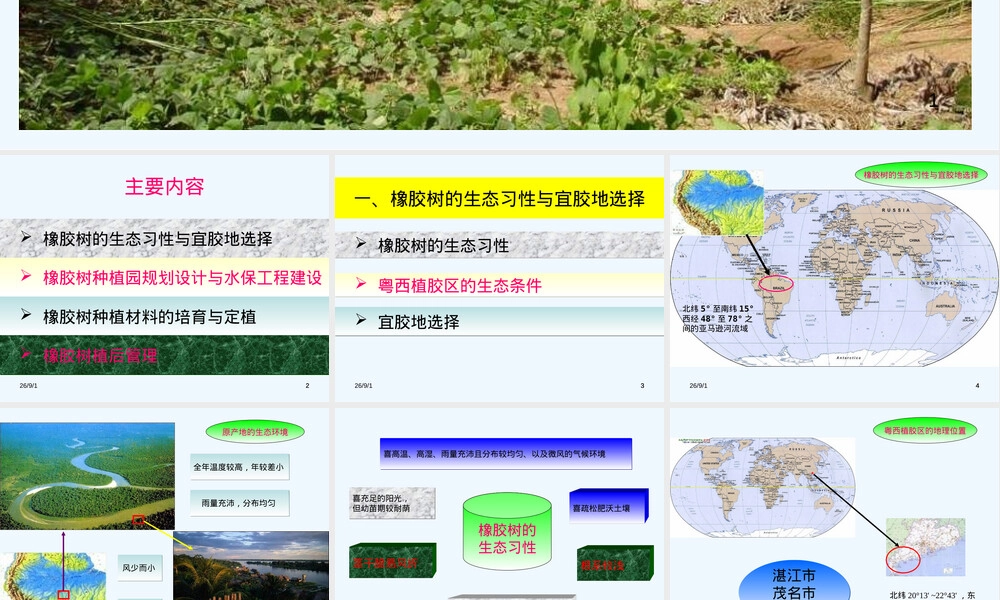The height and width of the screenshot is (600, 1000).
Task: Click the box 喜充足的阳光，但幼苗期较耐荫
Action: pyautogui.click(x=392, y=503)
